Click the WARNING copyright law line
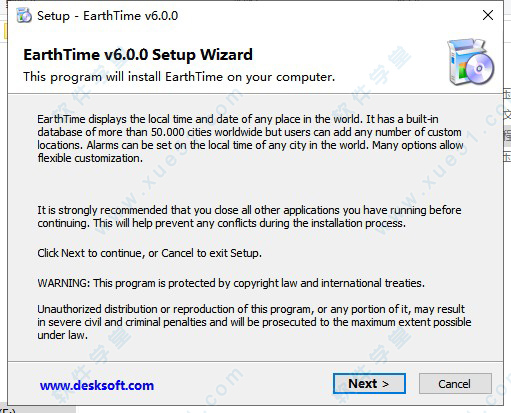511x413 pixels. click(231, 283)
